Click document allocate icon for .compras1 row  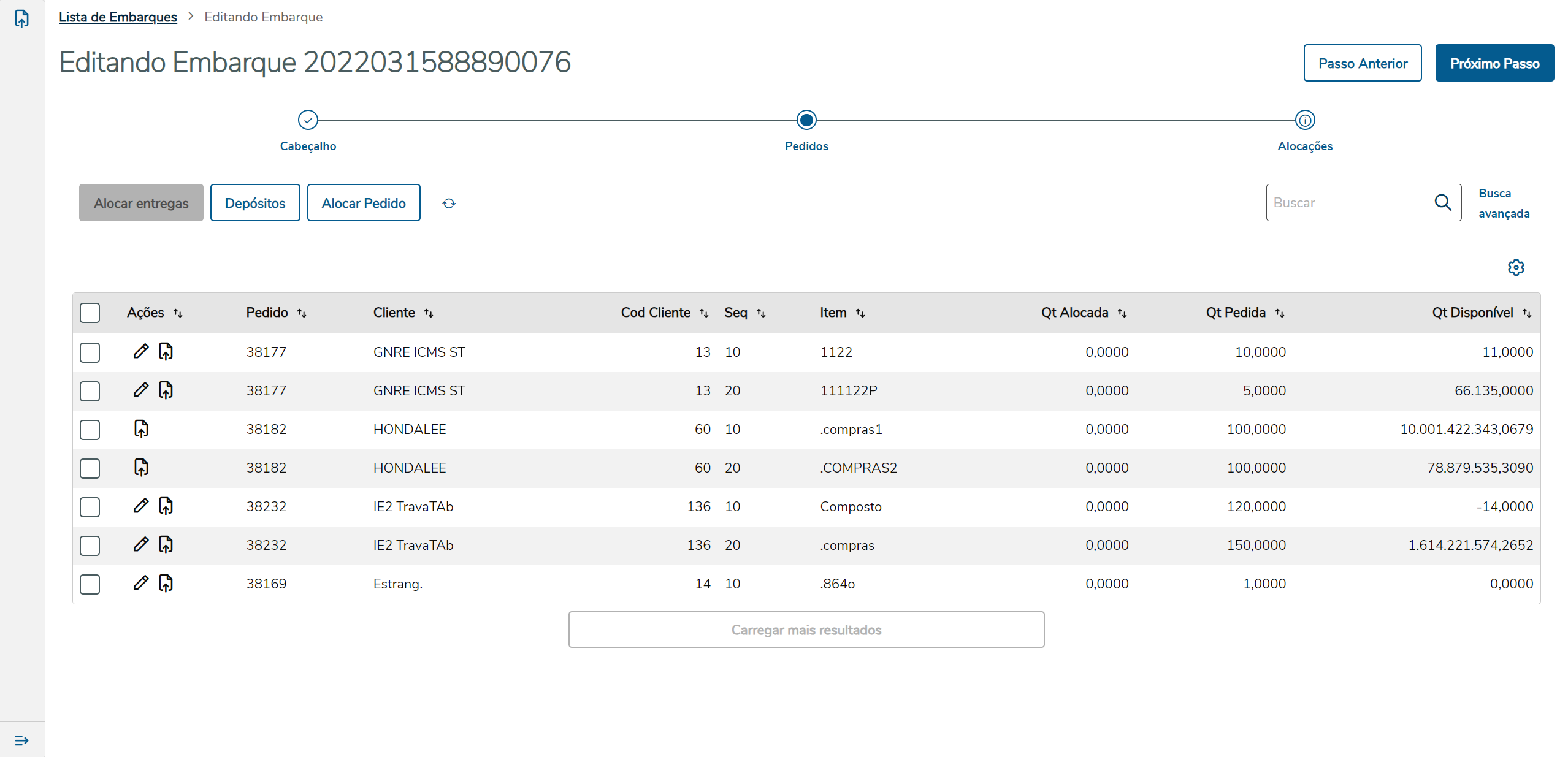tap(141, 428)
